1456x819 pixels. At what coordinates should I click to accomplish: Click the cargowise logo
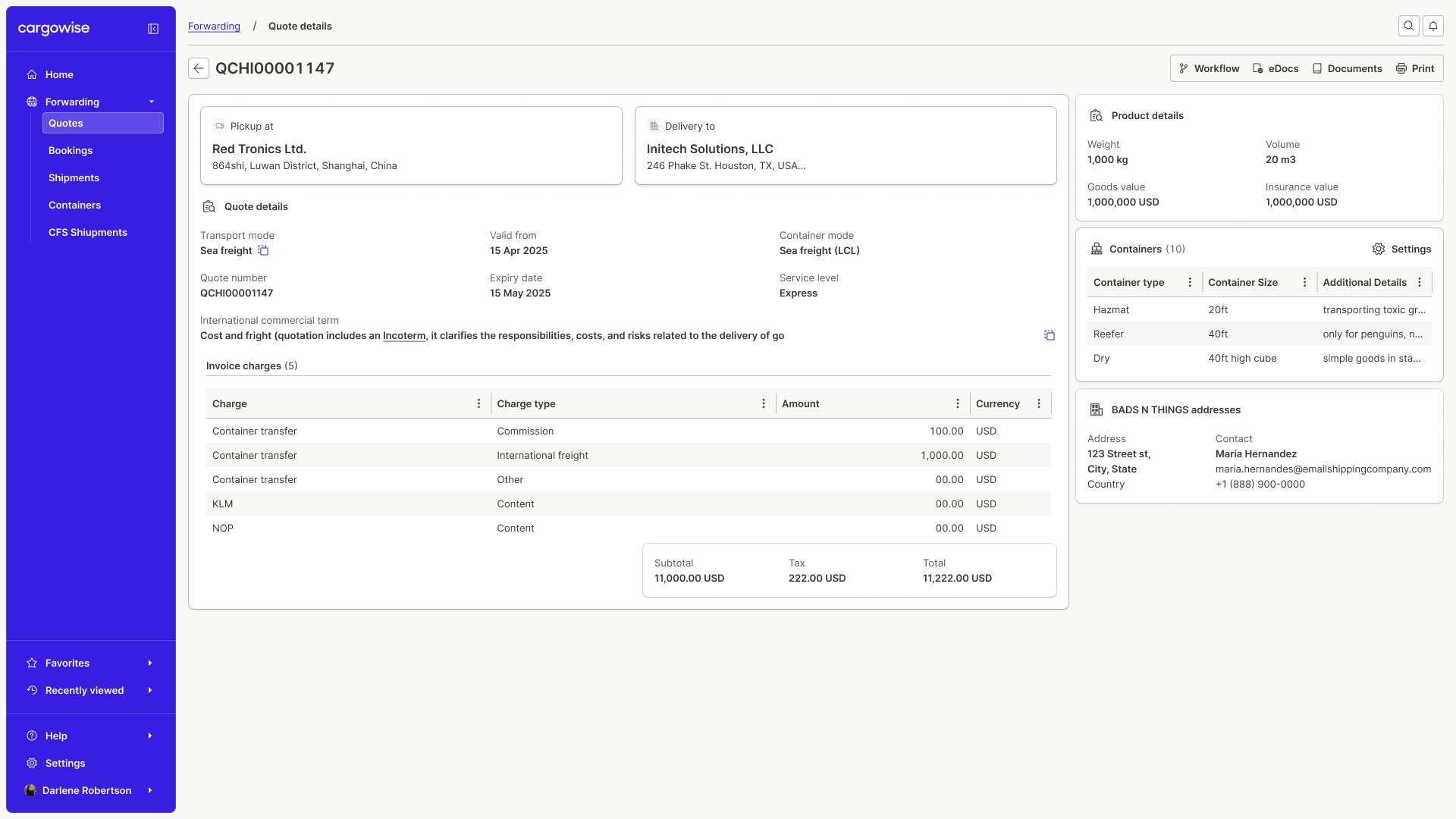[x=54, y=28]
